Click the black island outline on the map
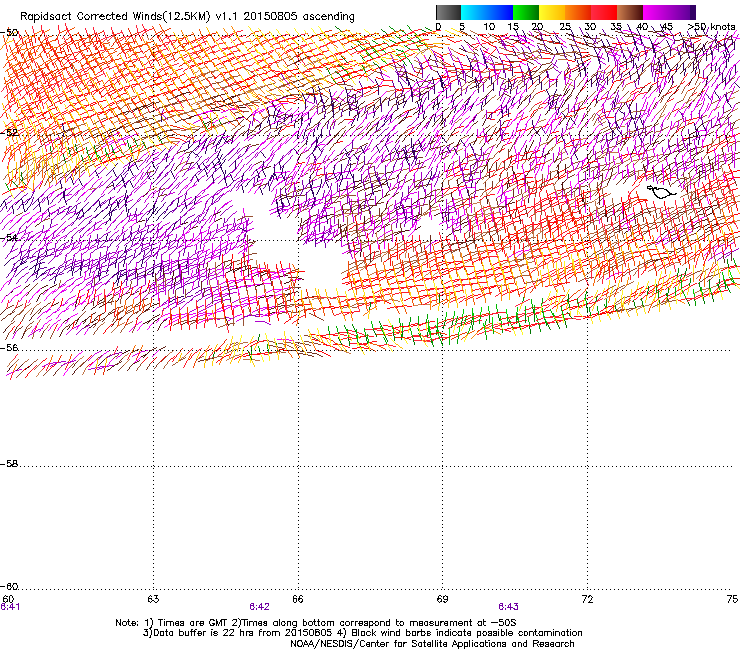Viewport: 740px width, 650px height. click(x=661, y=192)
